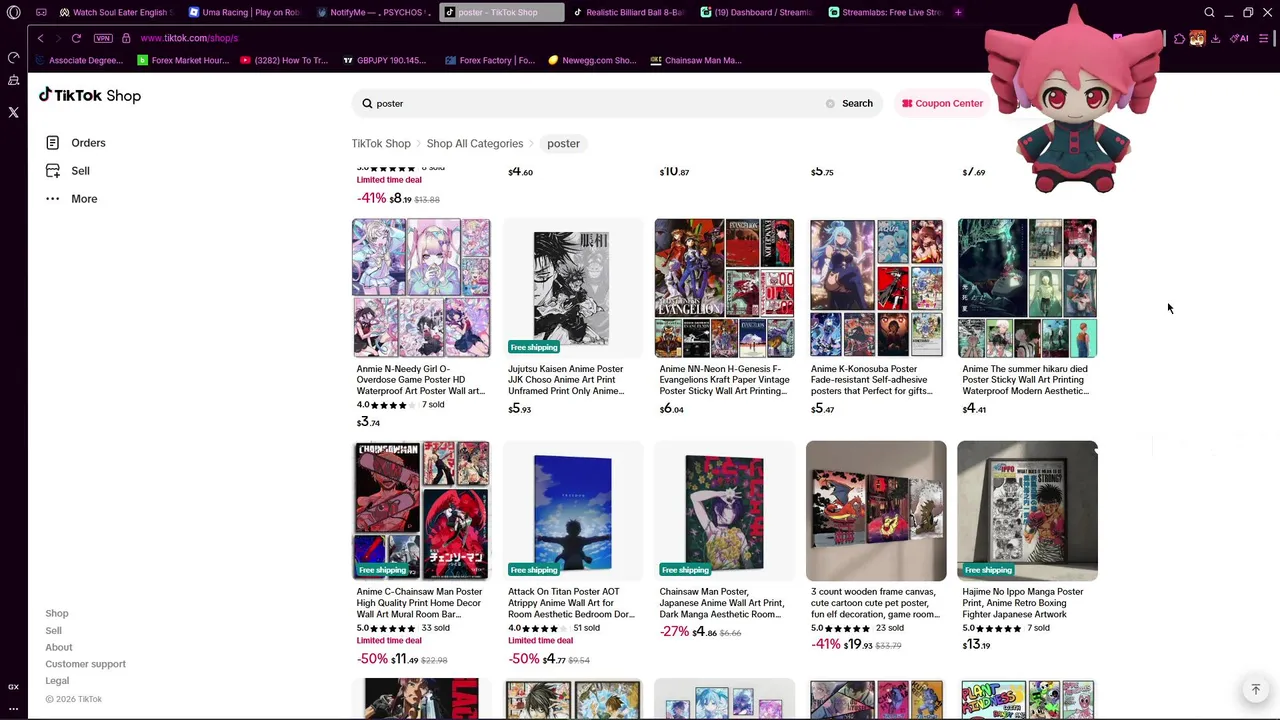This screenshot has width=1280, height=720.
Task: Clear the search text with x icon
Action: coord(830,103)
